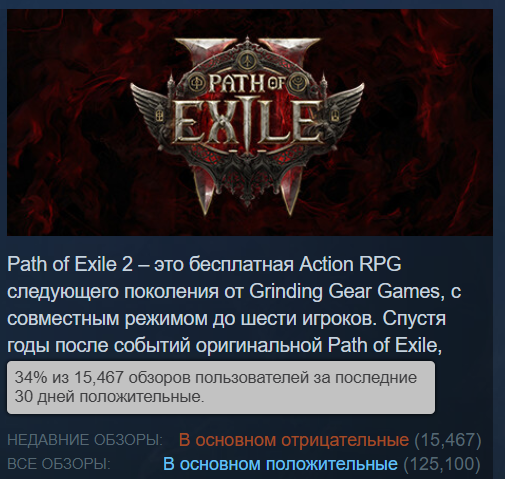This screenshot has height=479, width=505.
Task: Click the 'НЕДАВНИЕ ОБЗОРЫ:' label
Action: point(85,440)
